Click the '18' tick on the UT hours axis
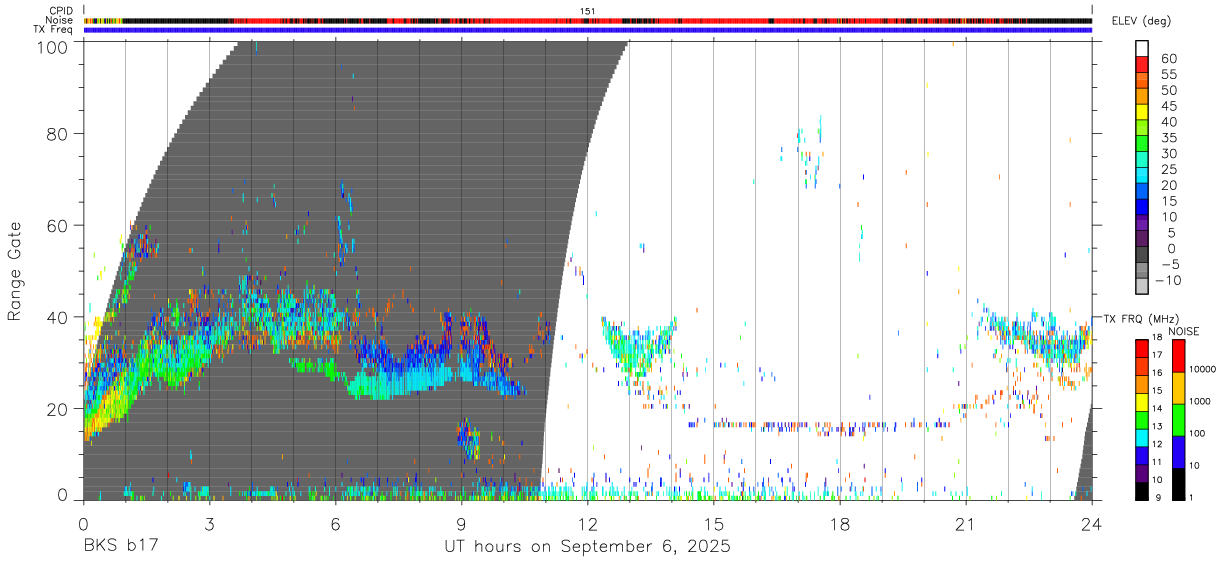The height and width of the screenshot is (567, 1228). click(840, 525)
